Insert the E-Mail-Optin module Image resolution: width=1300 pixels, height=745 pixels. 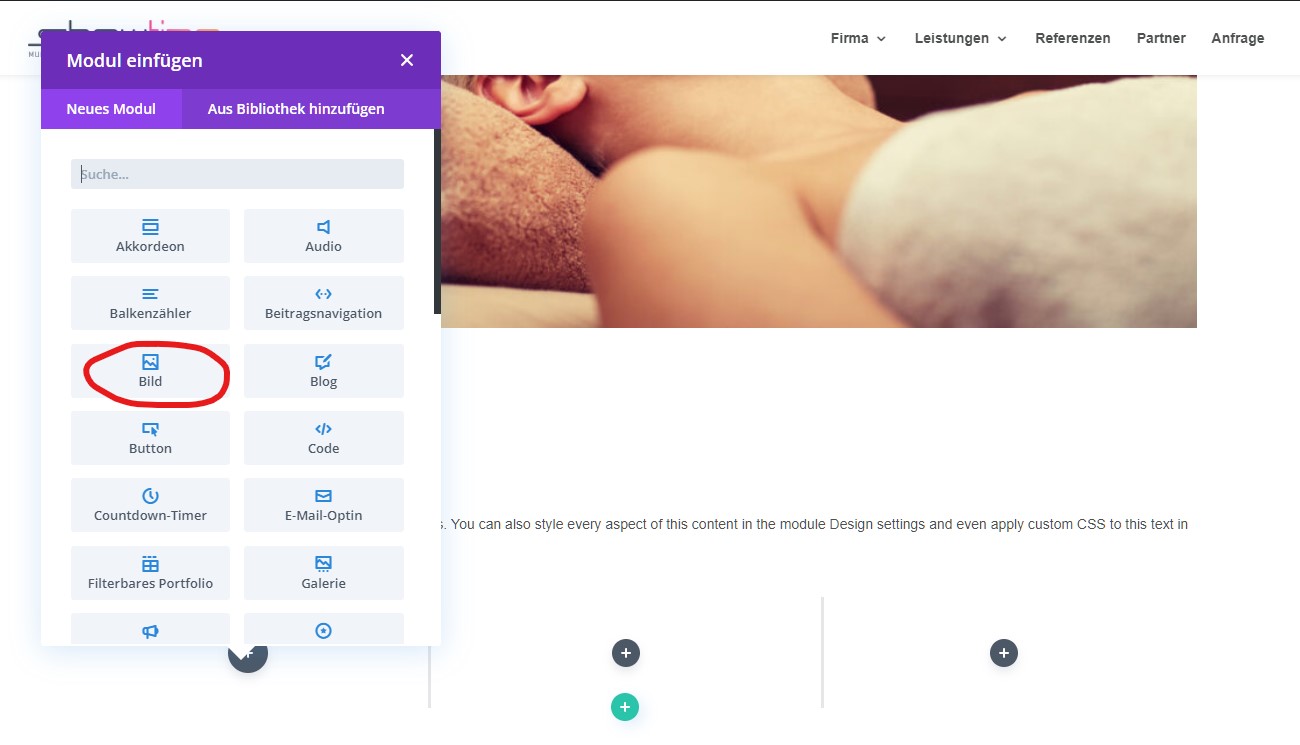[323, 505]
